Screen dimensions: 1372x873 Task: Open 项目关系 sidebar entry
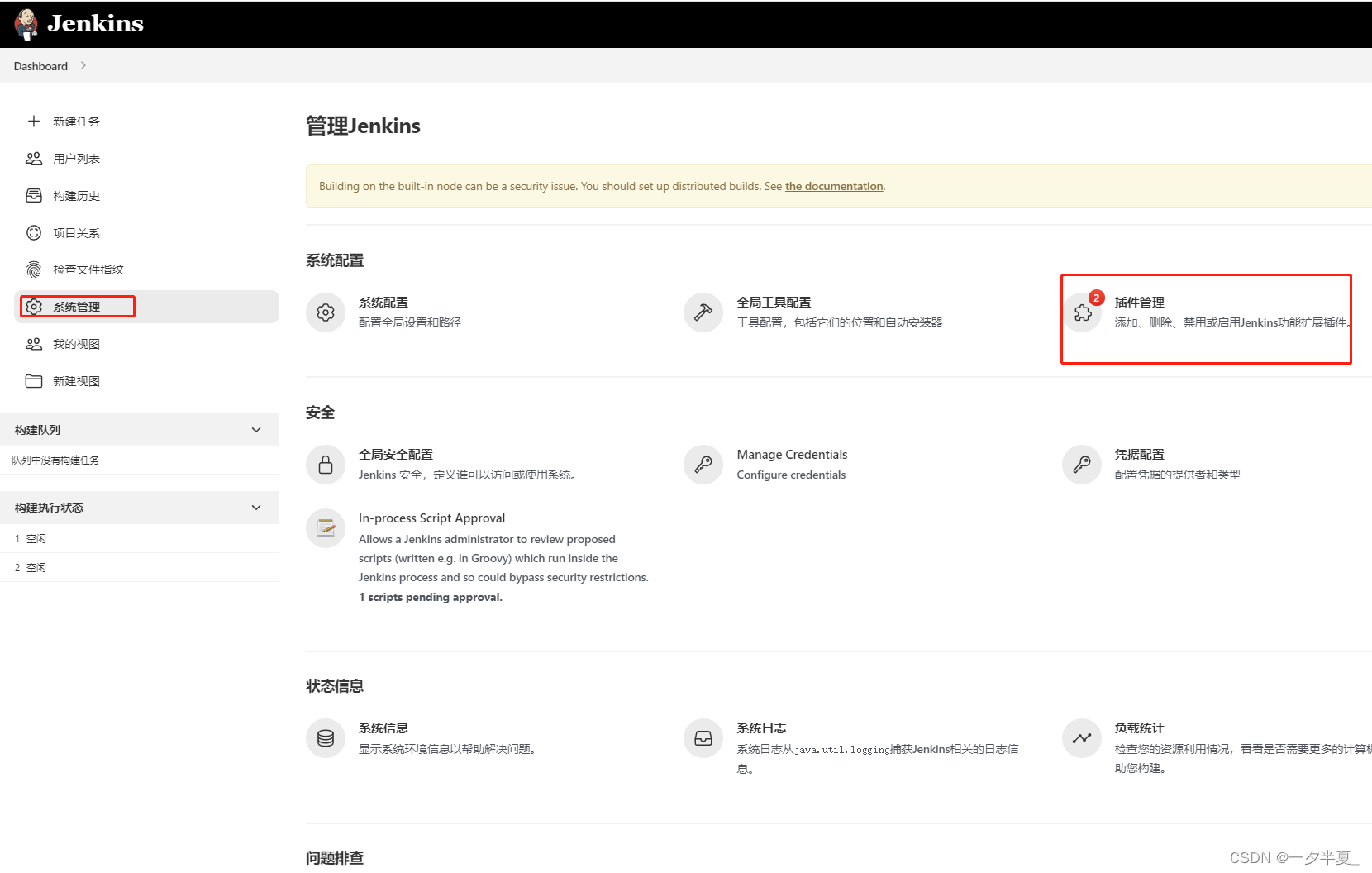(76, 233)
